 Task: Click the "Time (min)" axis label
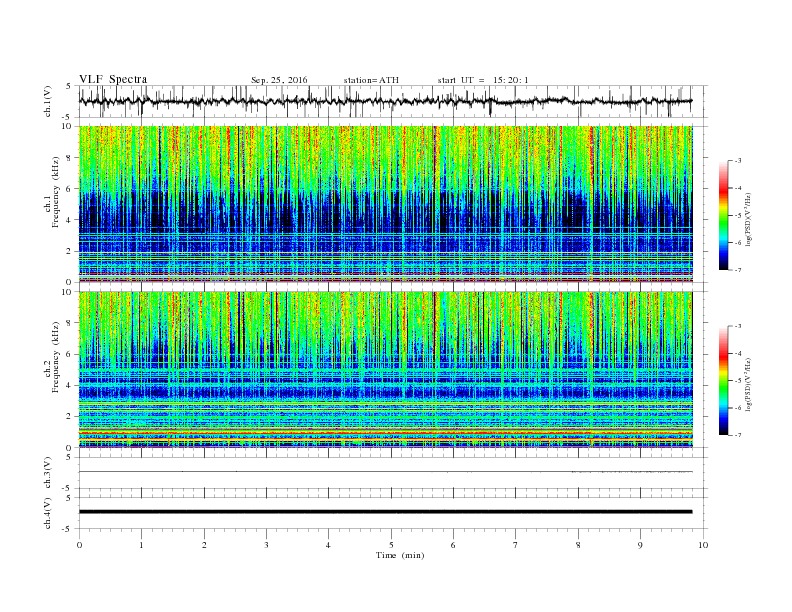point(400,555)
